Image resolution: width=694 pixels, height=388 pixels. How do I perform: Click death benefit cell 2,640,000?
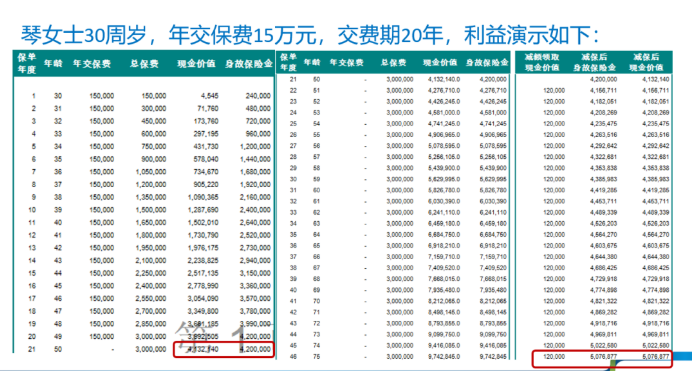pyautogui.click(x=255, y=223)
